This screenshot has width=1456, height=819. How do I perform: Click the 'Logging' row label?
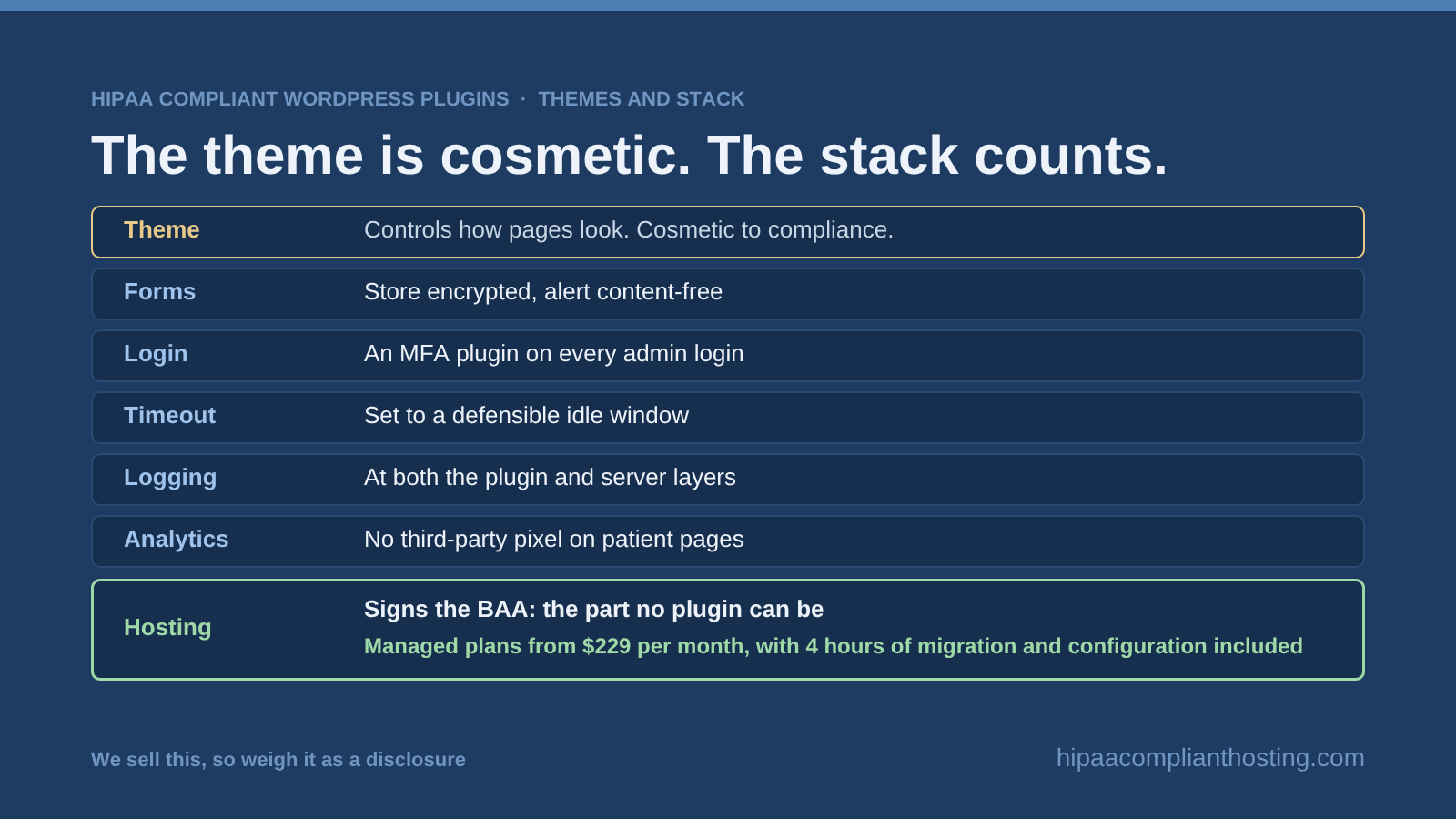(x=170, y=478)
